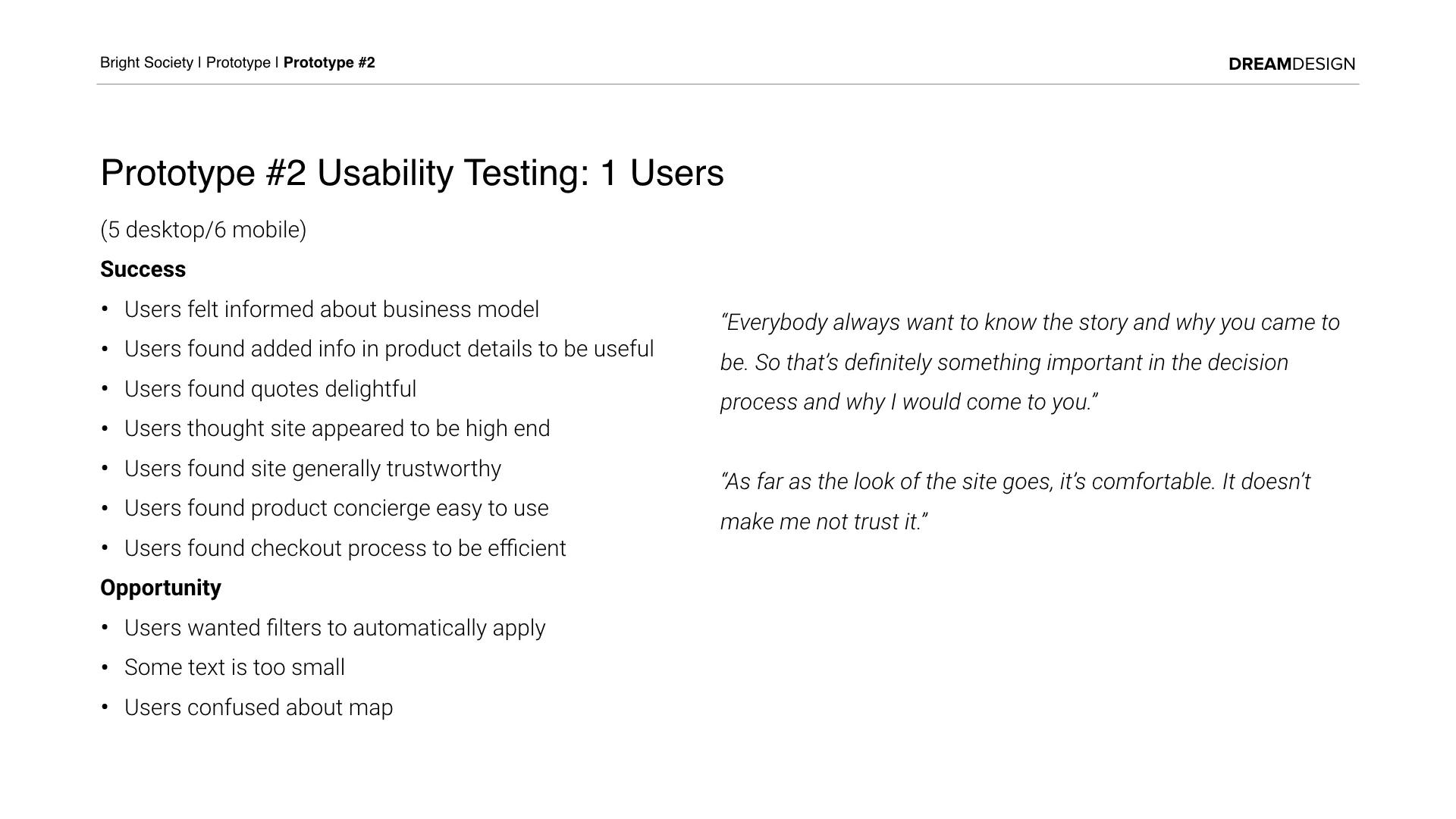Click the bold Prototype #2 breadcrumb
The width and height of the screenshot is (1456, 819).
(329, 63)
